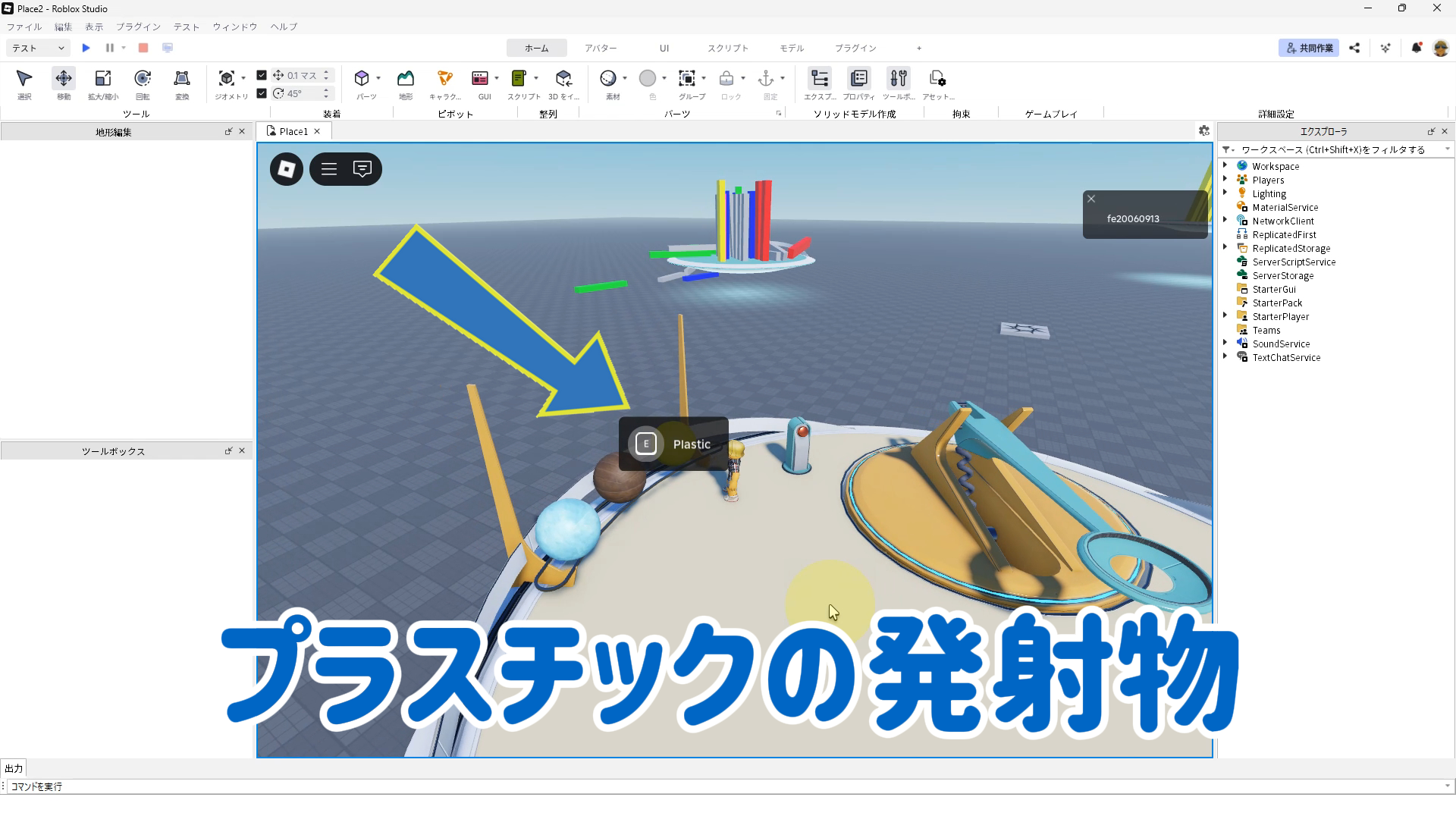
Task: Open the Roblox menu button in viewport
Action: [x=287, y=169]
